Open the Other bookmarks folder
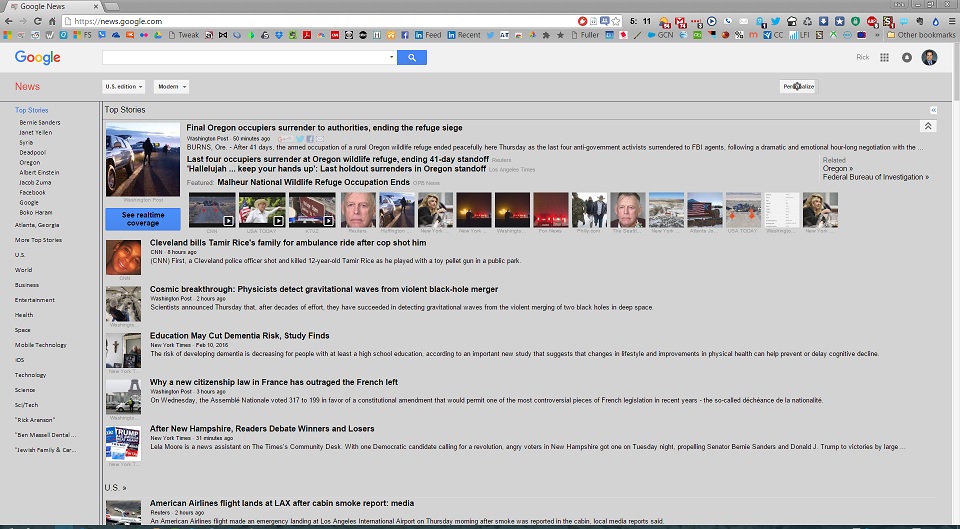This screenshot has height=529, width=960. pos(921,35)
